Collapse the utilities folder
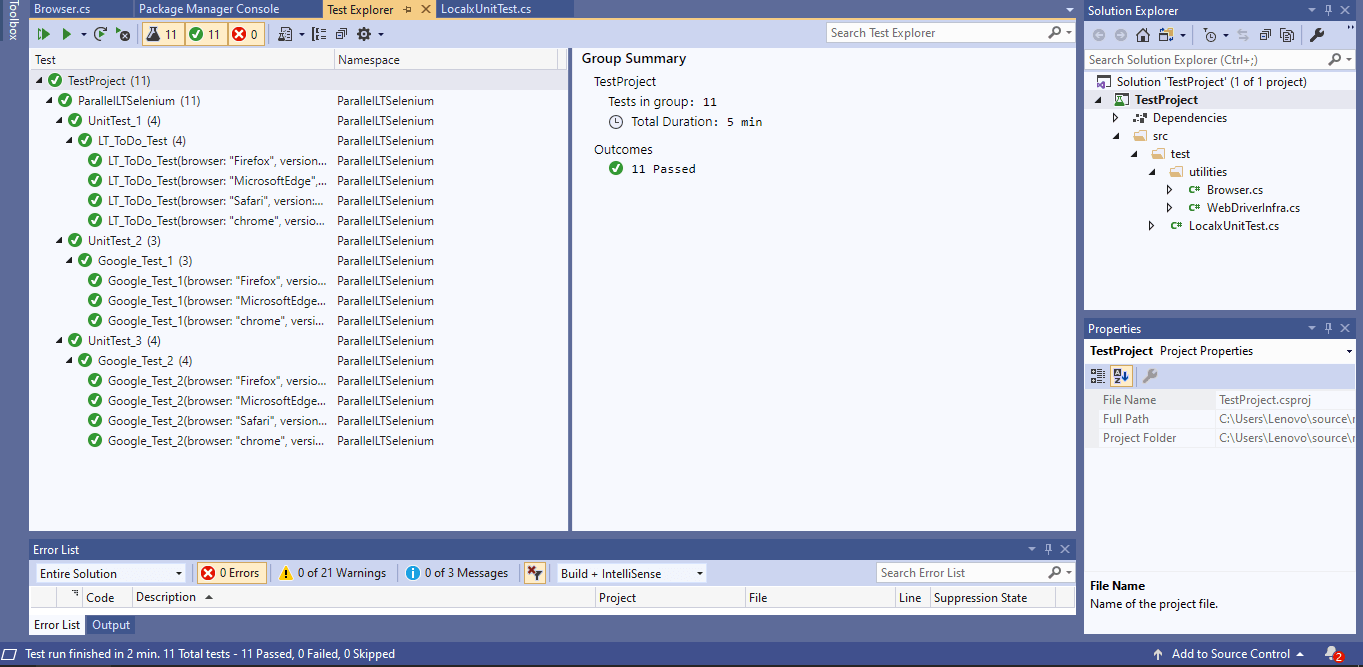The image size is (1363, 667). [x=1152, y=171]
